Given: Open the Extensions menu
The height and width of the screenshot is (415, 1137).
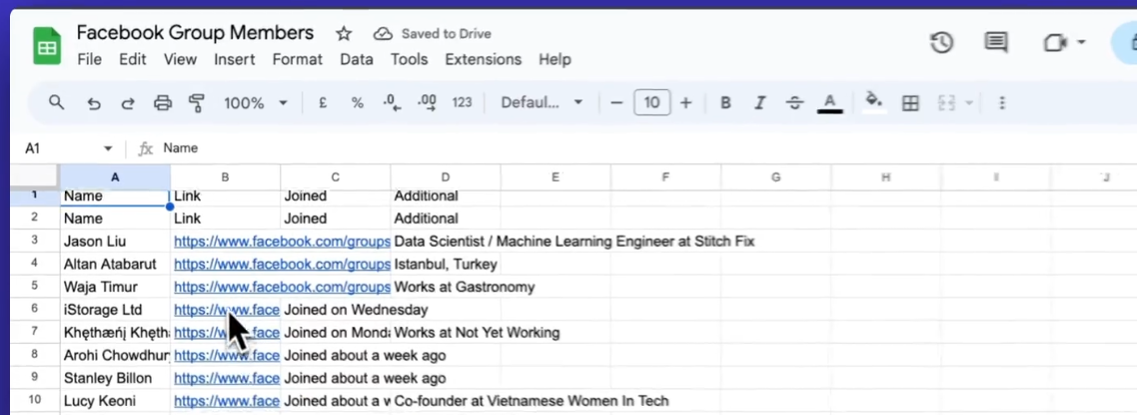Looking at the screenshot, I should (x=483, y=59).
